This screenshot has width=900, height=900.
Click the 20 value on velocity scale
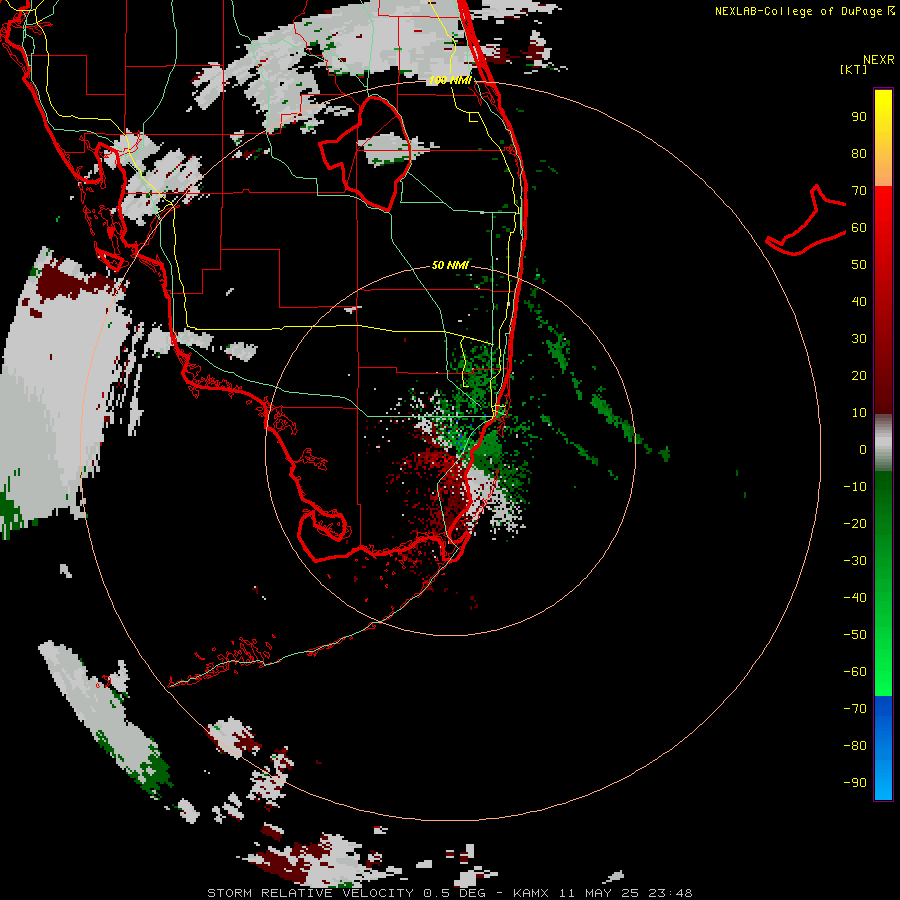pos(859,376)
